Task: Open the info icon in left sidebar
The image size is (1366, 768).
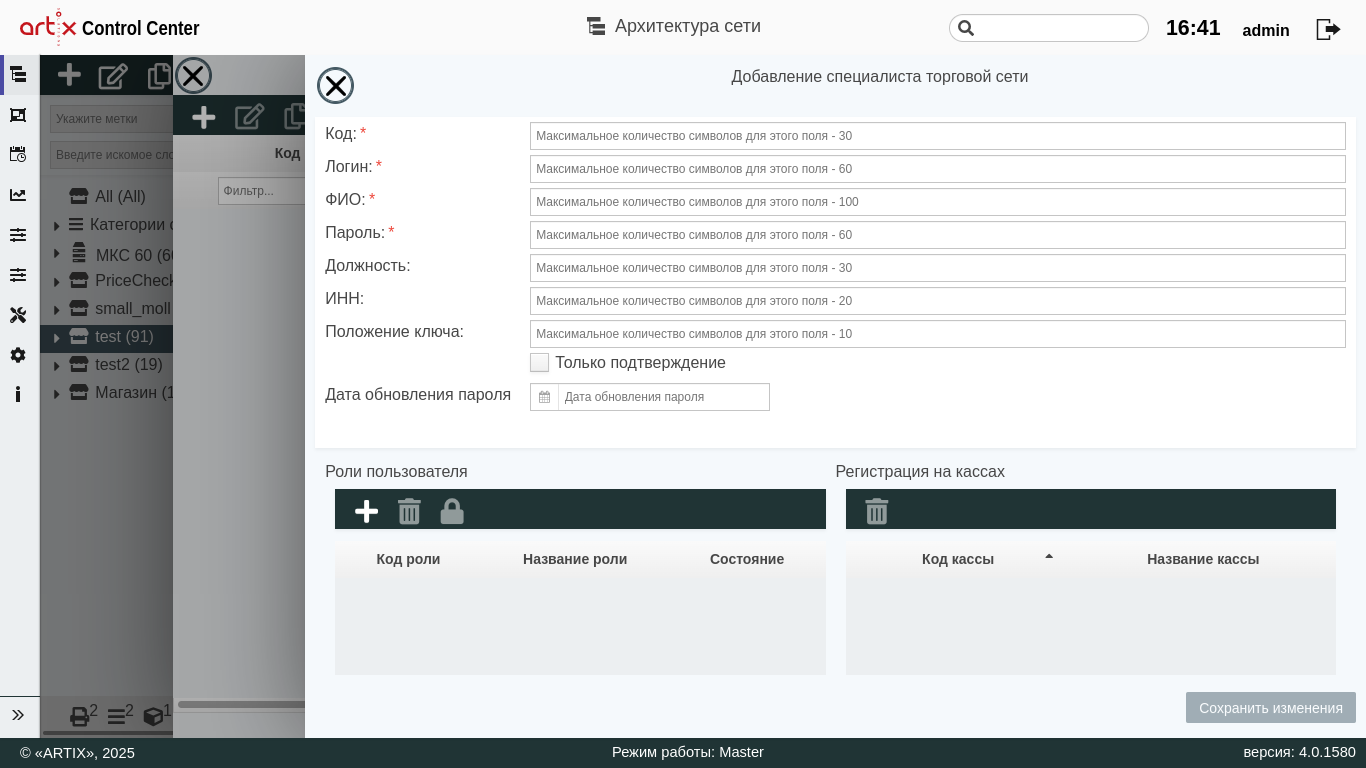Action: tap(18, 394)
